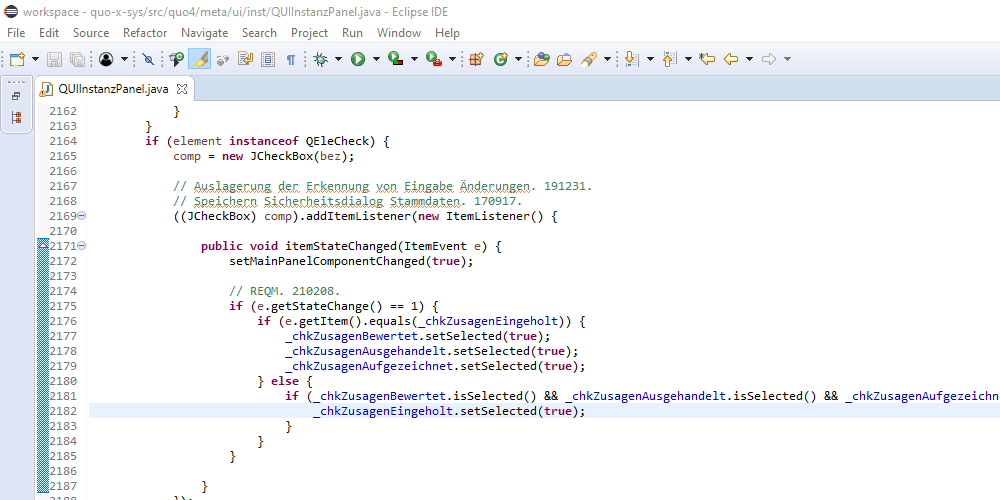This screenshot has height=500, width=1000.
Task: Toggle Skip All Breakpoints
Action: tap(148, 59)
